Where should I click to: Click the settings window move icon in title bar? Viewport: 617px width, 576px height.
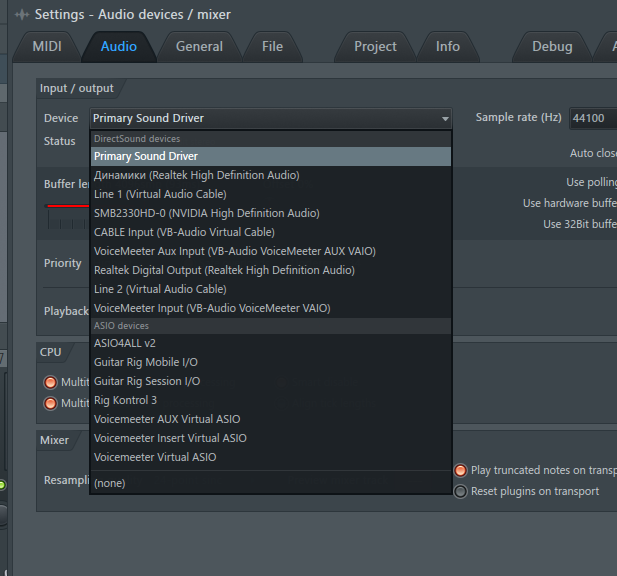click(20, 15)
